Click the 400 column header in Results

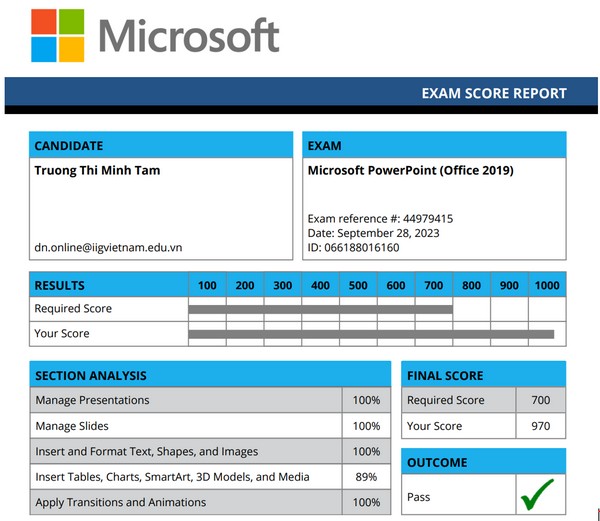[x=320, y=285]
